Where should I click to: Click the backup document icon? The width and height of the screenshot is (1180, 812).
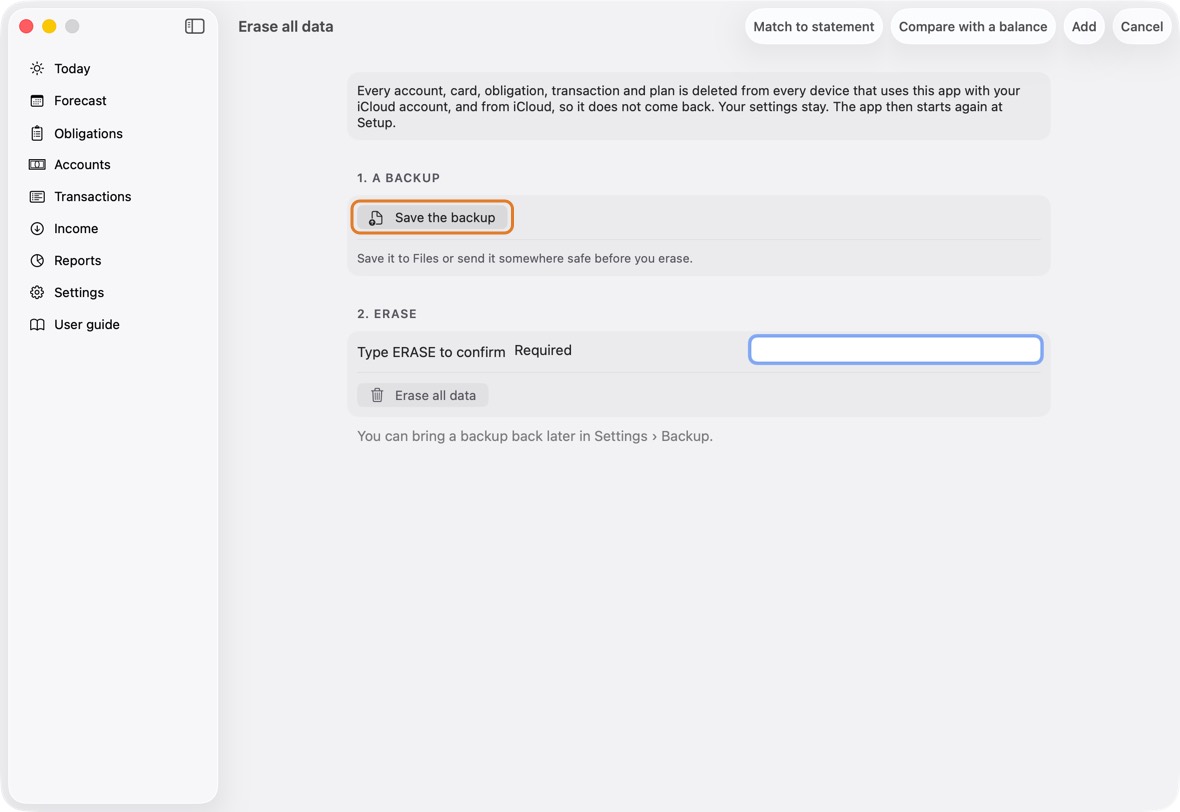pyautogui.click(x=376, y=217)
